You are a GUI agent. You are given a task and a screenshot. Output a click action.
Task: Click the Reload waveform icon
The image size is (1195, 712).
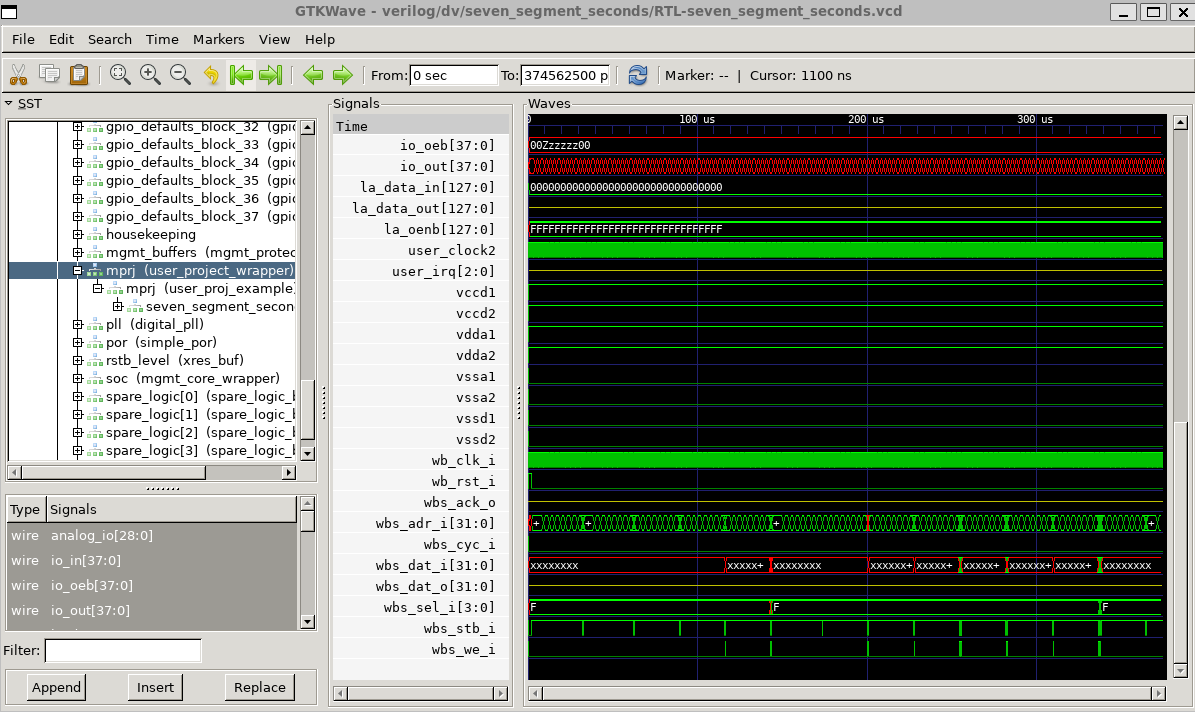(x=638, y=75)
